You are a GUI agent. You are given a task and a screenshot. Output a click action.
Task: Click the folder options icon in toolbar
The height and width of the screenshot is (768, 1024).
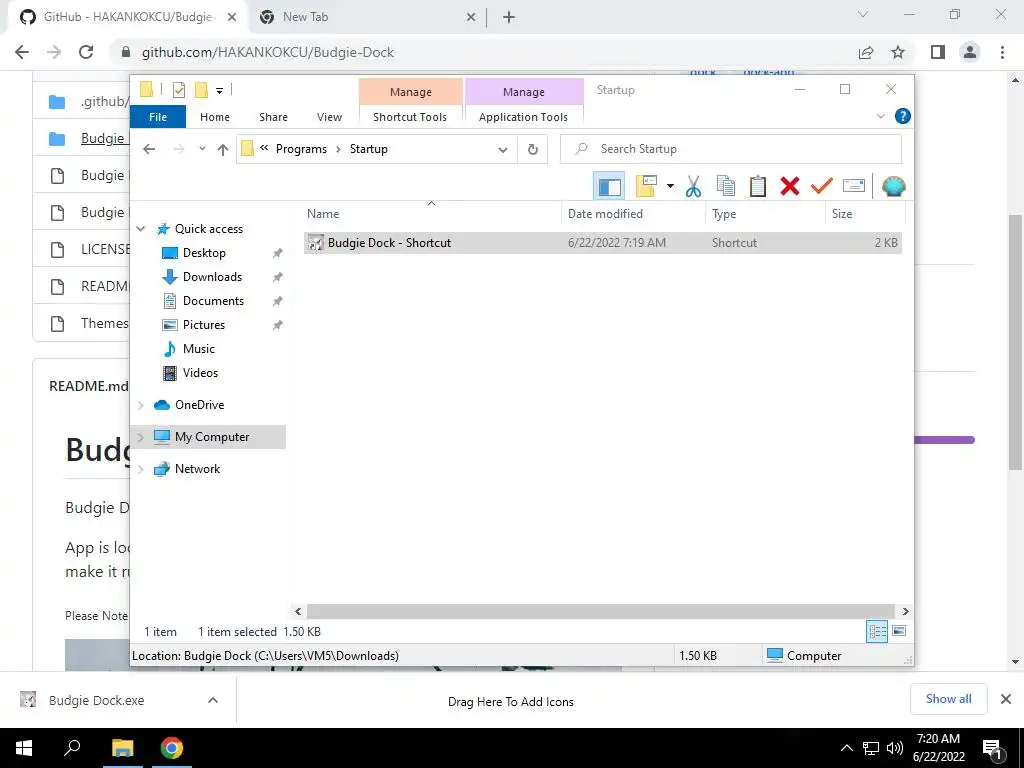pos(646,187)
